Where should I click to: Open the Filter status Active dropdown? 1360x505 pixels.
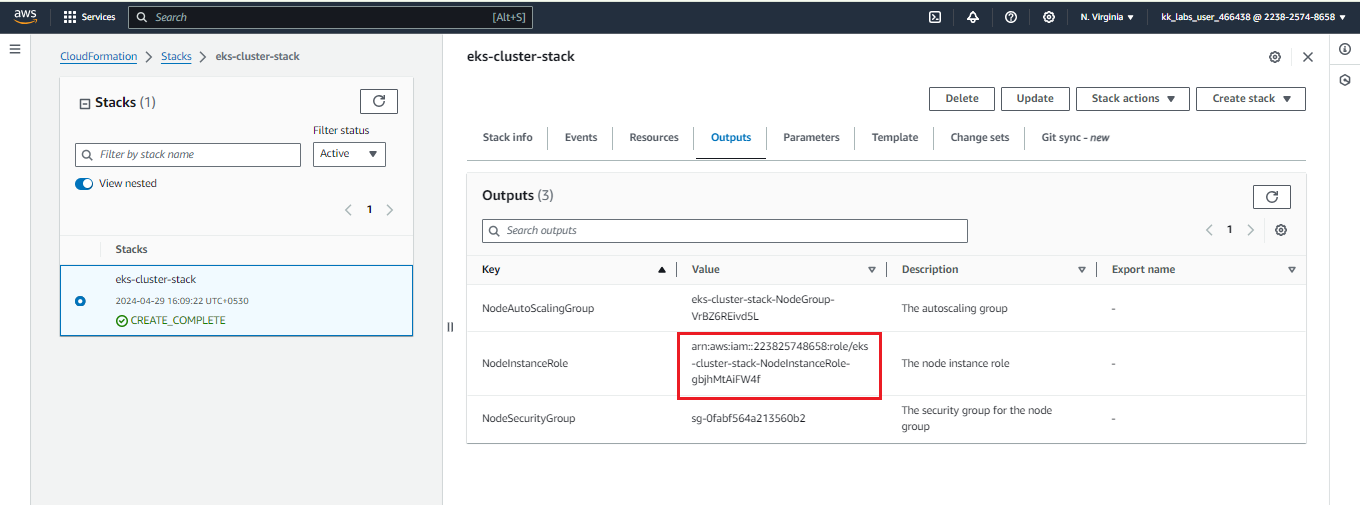349,154
